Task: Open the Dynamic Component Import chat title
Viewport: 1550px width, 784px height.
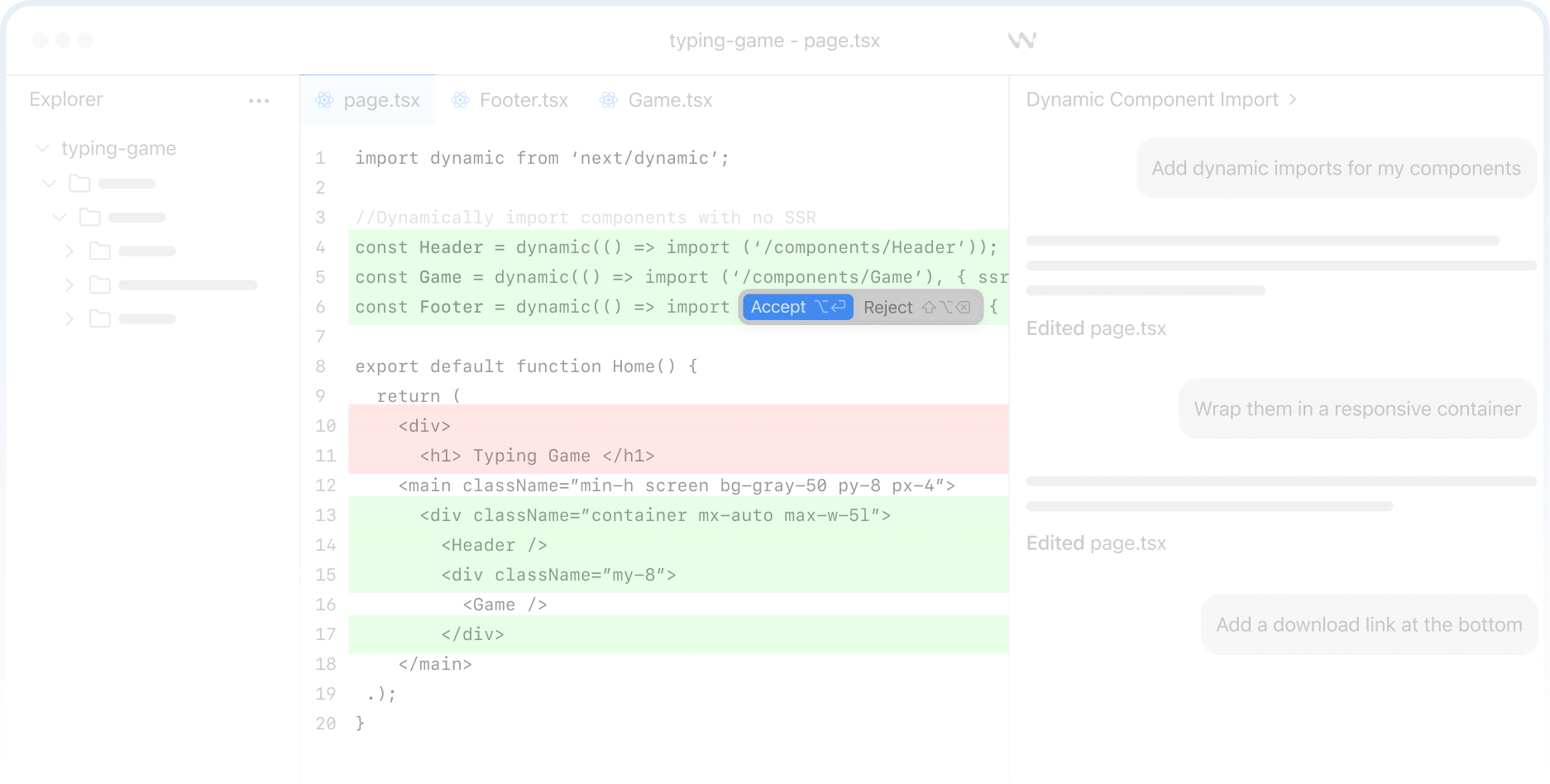Action: pos(1152,99)
